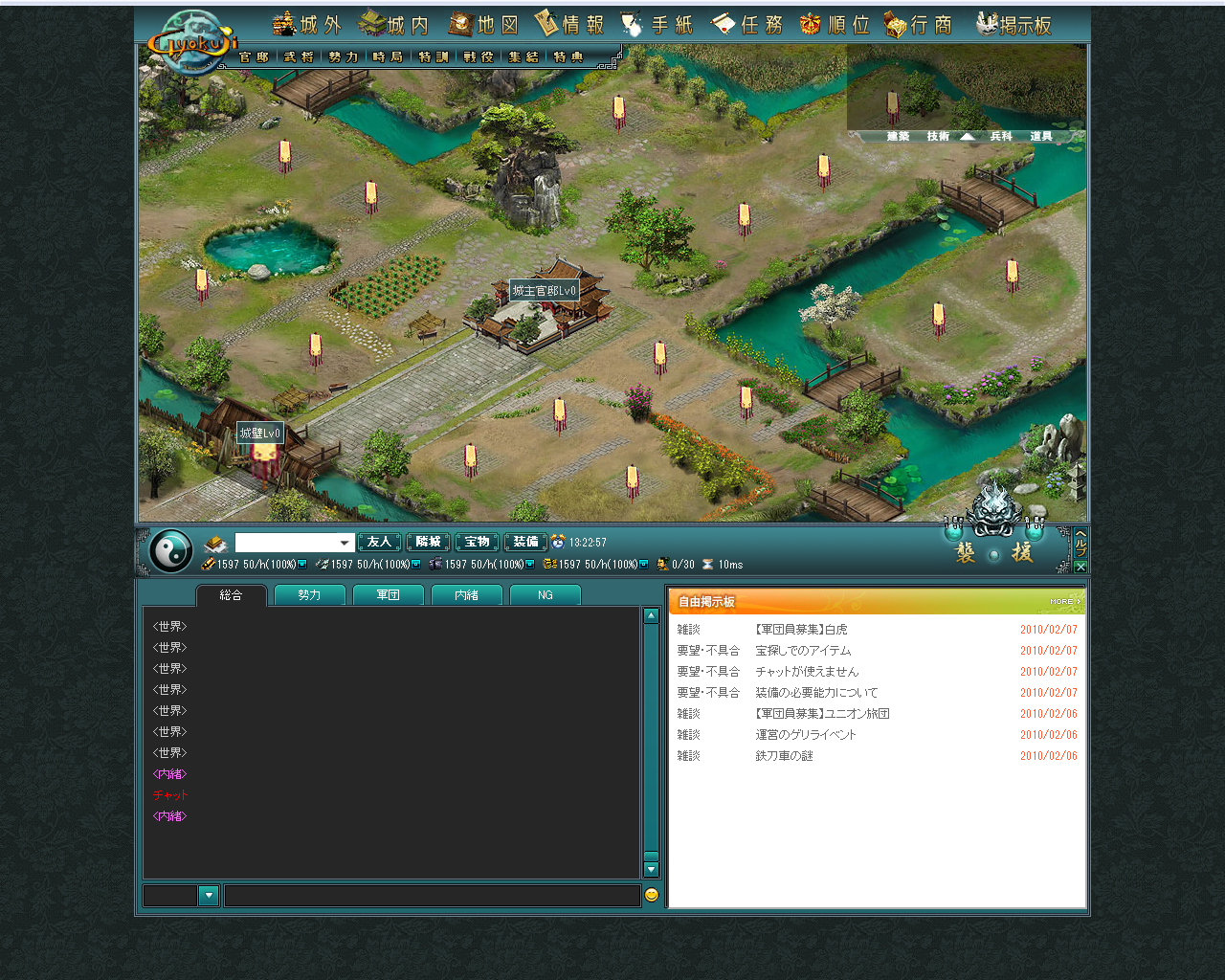The image size is (1225, 980).
Task: Click the chat scrollbar down arrow
Action: [651, 870]
